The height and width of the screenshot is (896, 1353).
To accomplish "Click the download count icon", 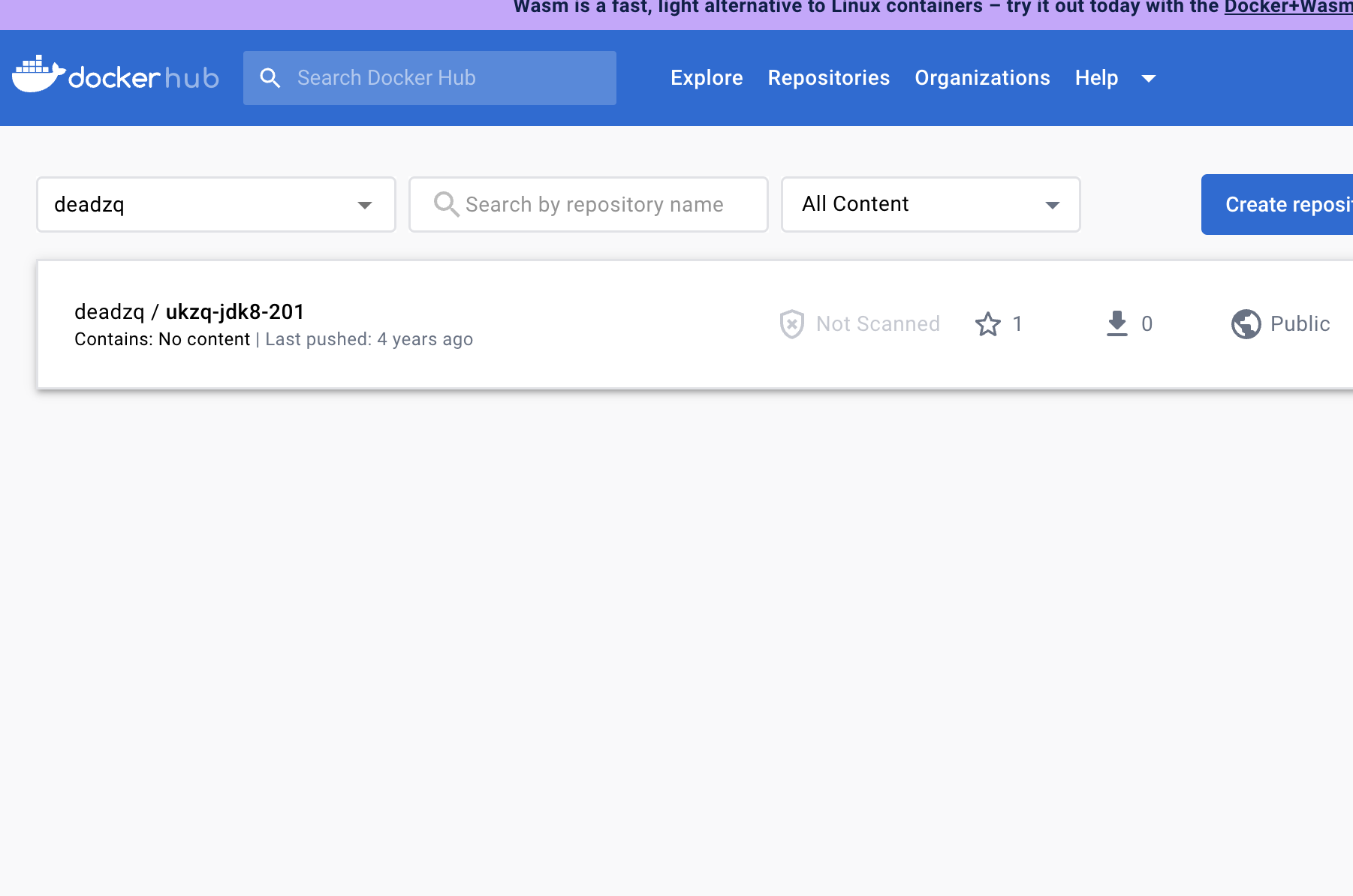I will (1117, 324).
